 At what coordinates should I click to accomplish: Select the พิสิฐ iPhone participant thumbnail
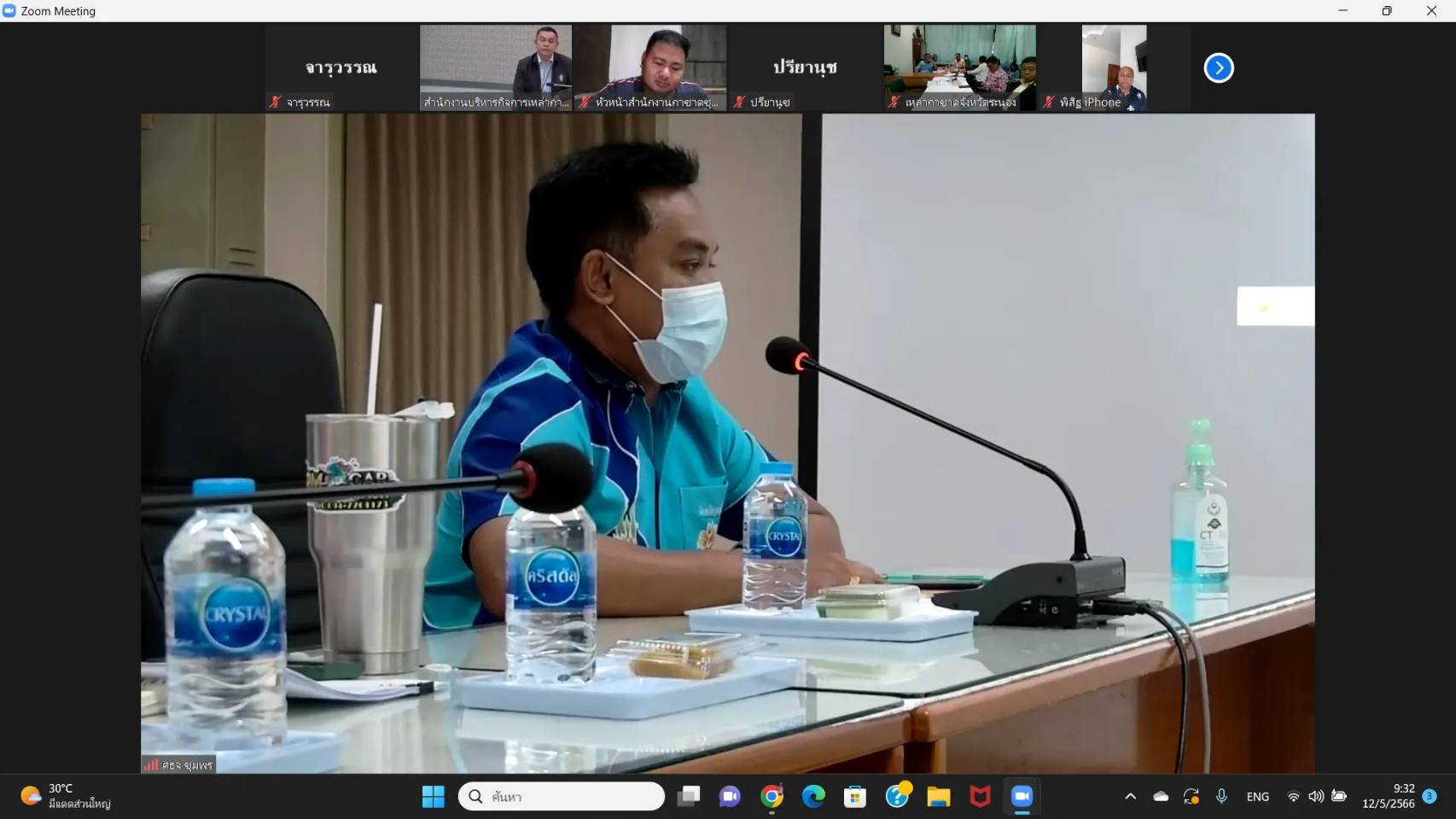pos(1114,67)
